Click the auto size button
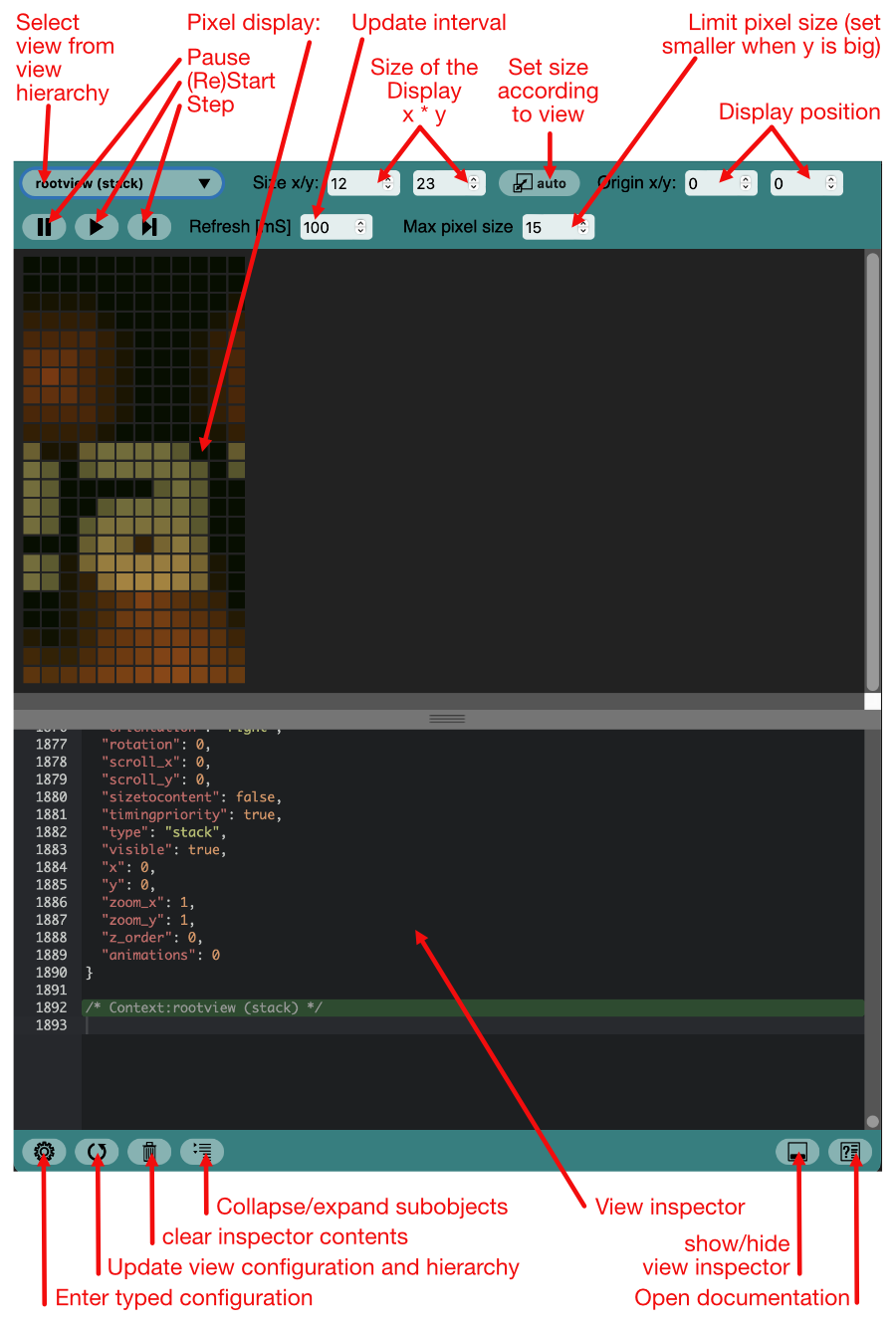The width and height of the screenshot is (896, 1329). point(540,183)
